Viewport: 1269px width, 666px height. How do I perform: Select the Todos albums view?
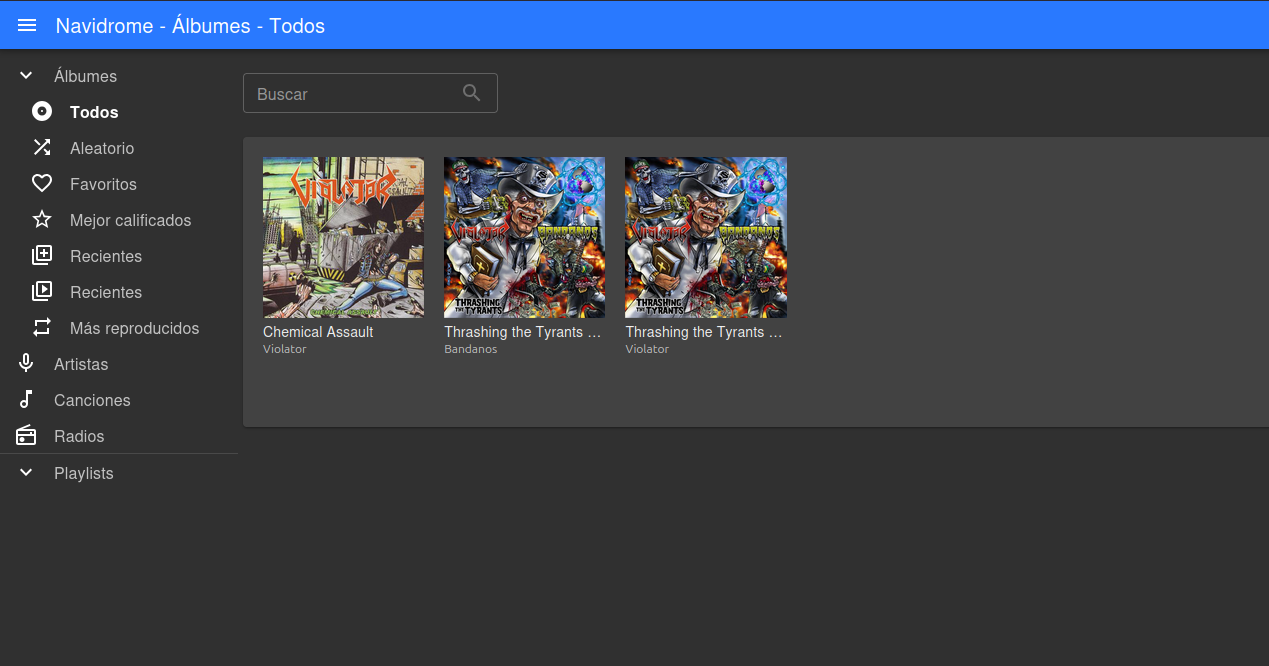click(x=94, y=112)
